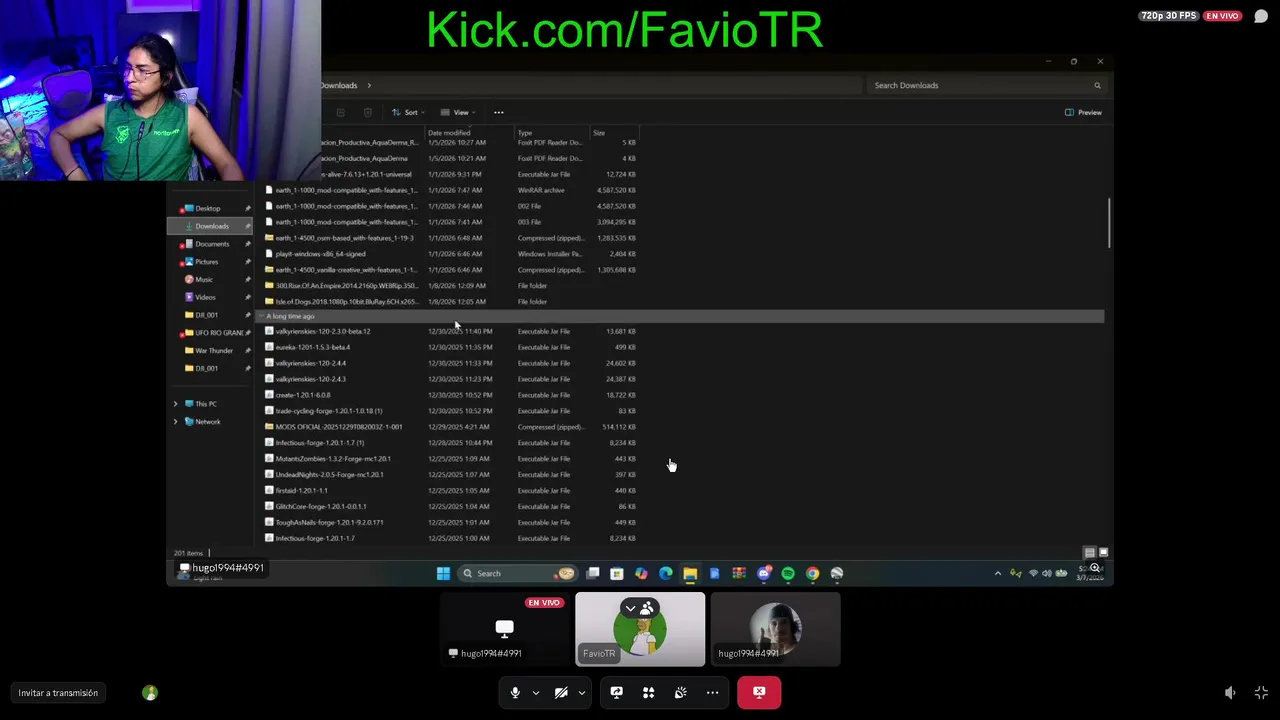Click the green avatar beside Invitar a transmisión
1280x720 pixels.
(150, 692)
